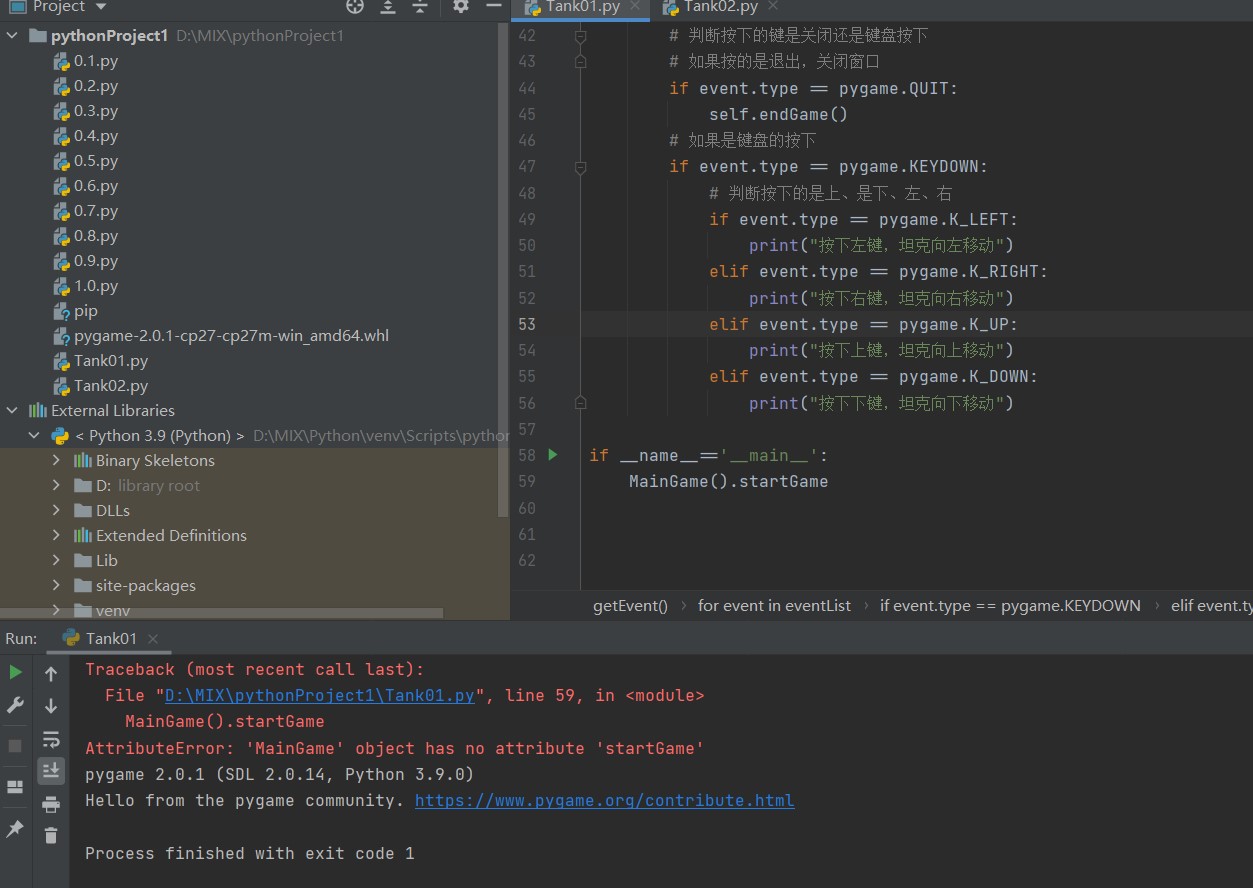The image size is (1253, 888).
Task: Click the Project panel vertical scrollbar
Action: [504, 270]
